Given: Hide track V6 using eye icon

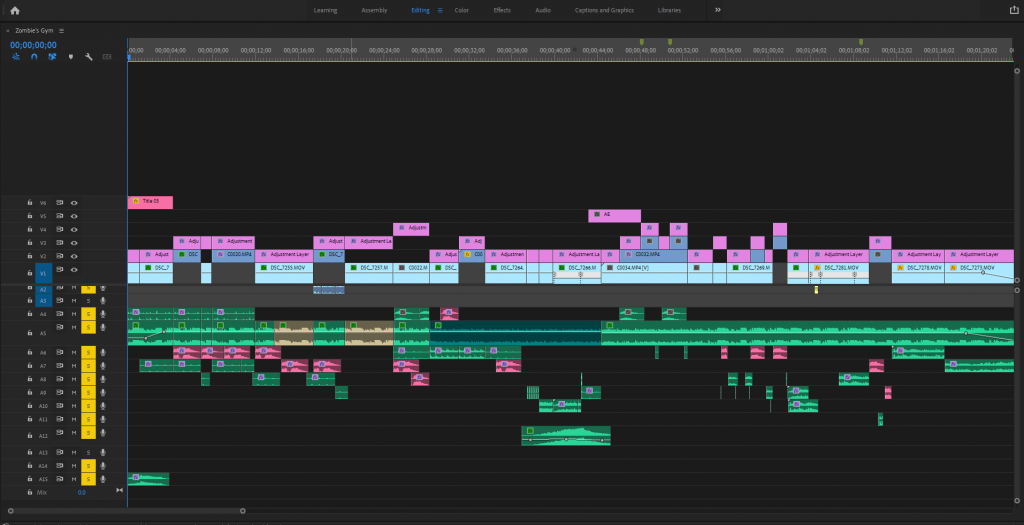Looking at the screenshot, I should 74,203.
